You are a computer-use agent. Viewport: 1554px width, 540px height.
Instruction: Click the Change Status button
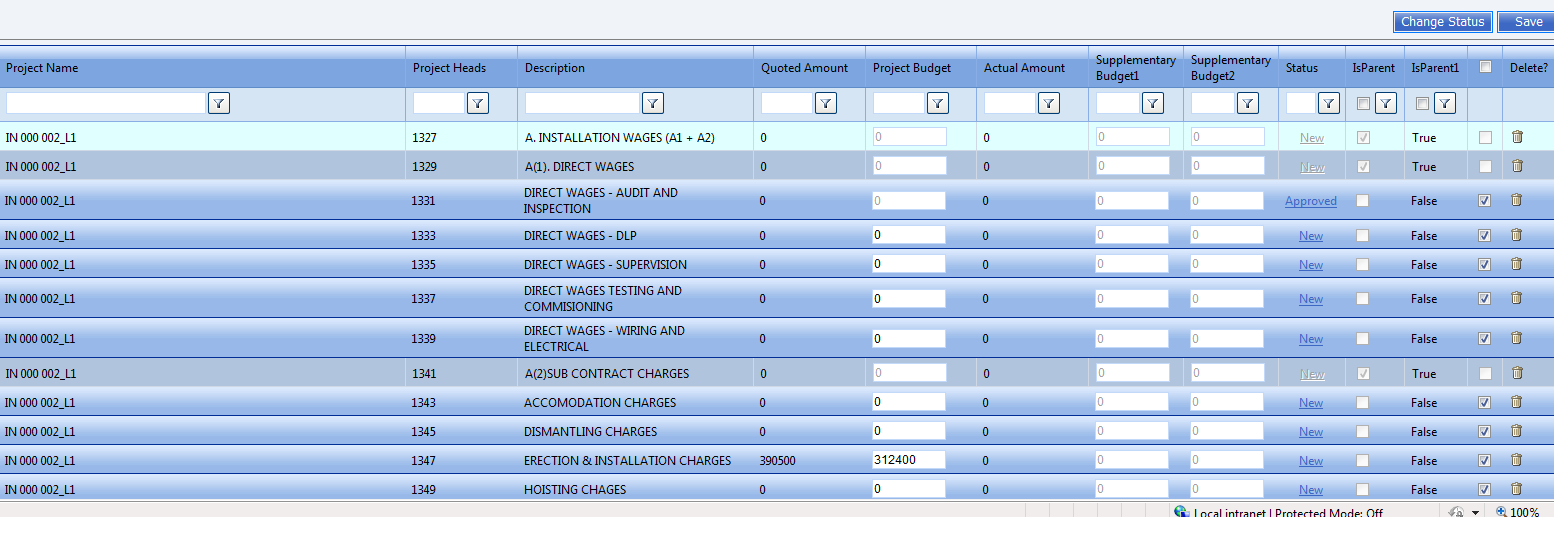click(x=1443, y=22)
